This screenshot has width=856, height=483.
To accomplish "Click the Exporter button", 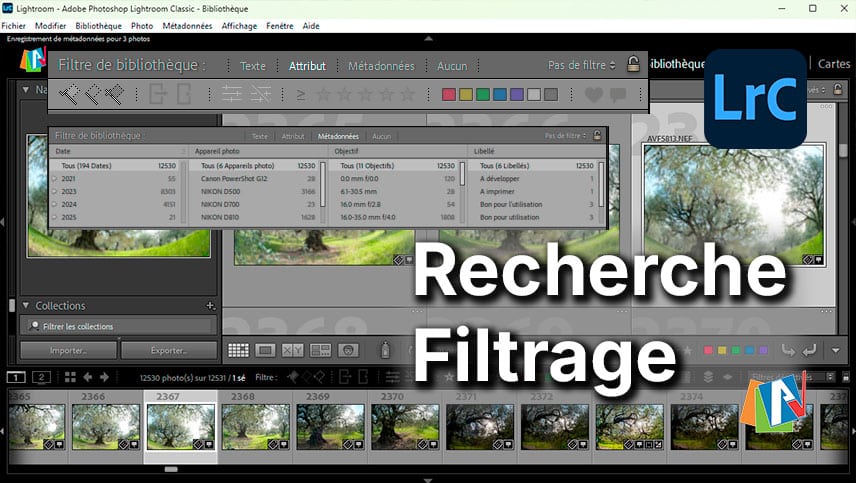I will pyautogui.click(x=169, y=351).
